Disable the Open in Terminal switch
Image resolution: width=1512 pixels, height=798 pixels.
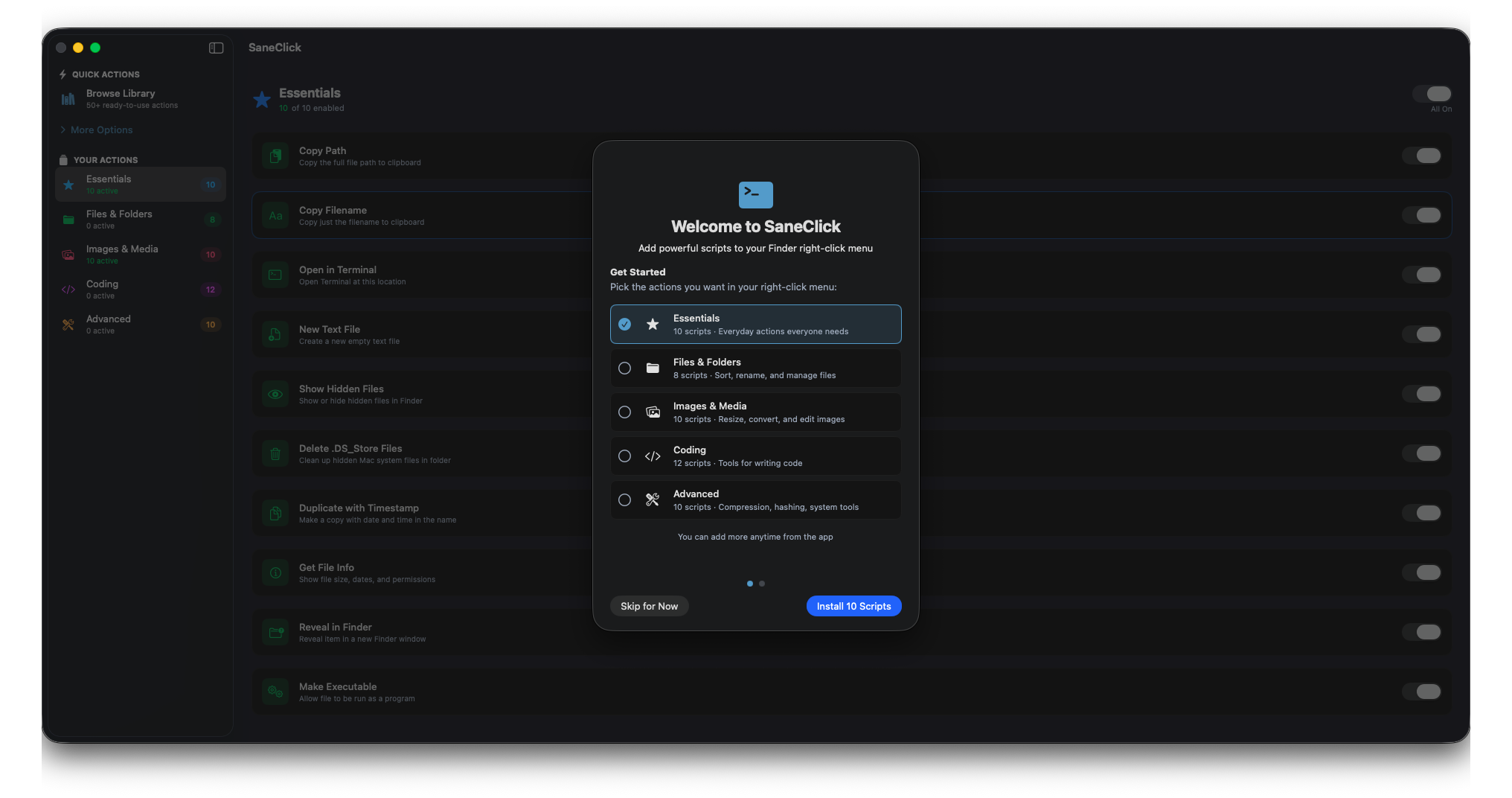pos(1422,275)
